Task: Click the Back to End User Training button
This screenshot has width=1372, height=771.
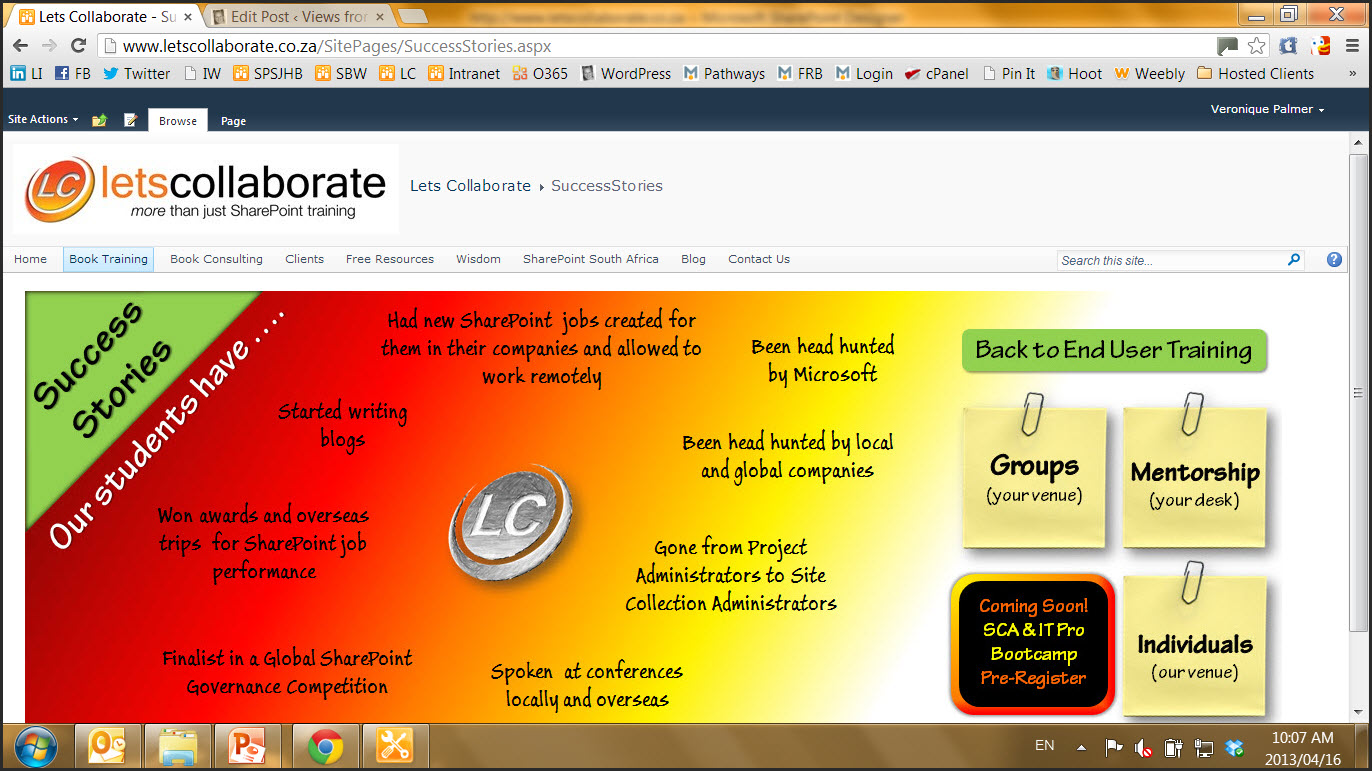Action: (1113, 350)
